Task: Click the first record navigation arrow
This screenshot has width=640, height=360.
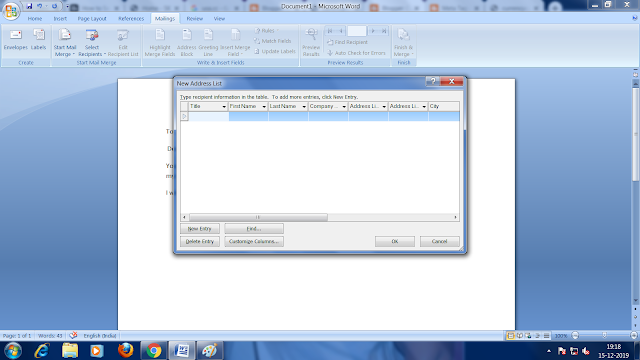Action: coord(330,31)
